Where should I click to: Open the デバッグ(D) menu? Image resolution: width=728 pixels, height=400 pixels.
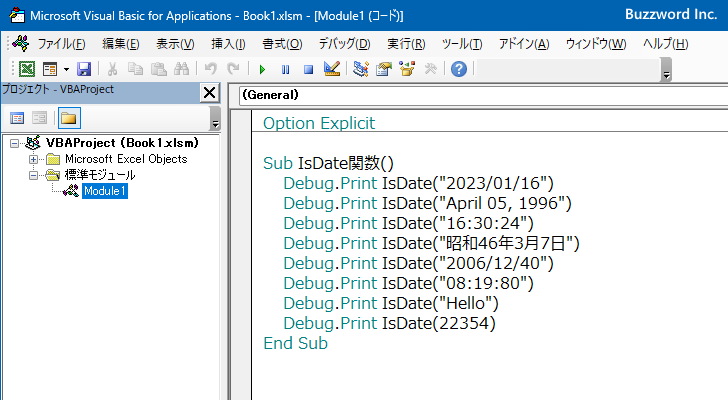tap(344, 44)
